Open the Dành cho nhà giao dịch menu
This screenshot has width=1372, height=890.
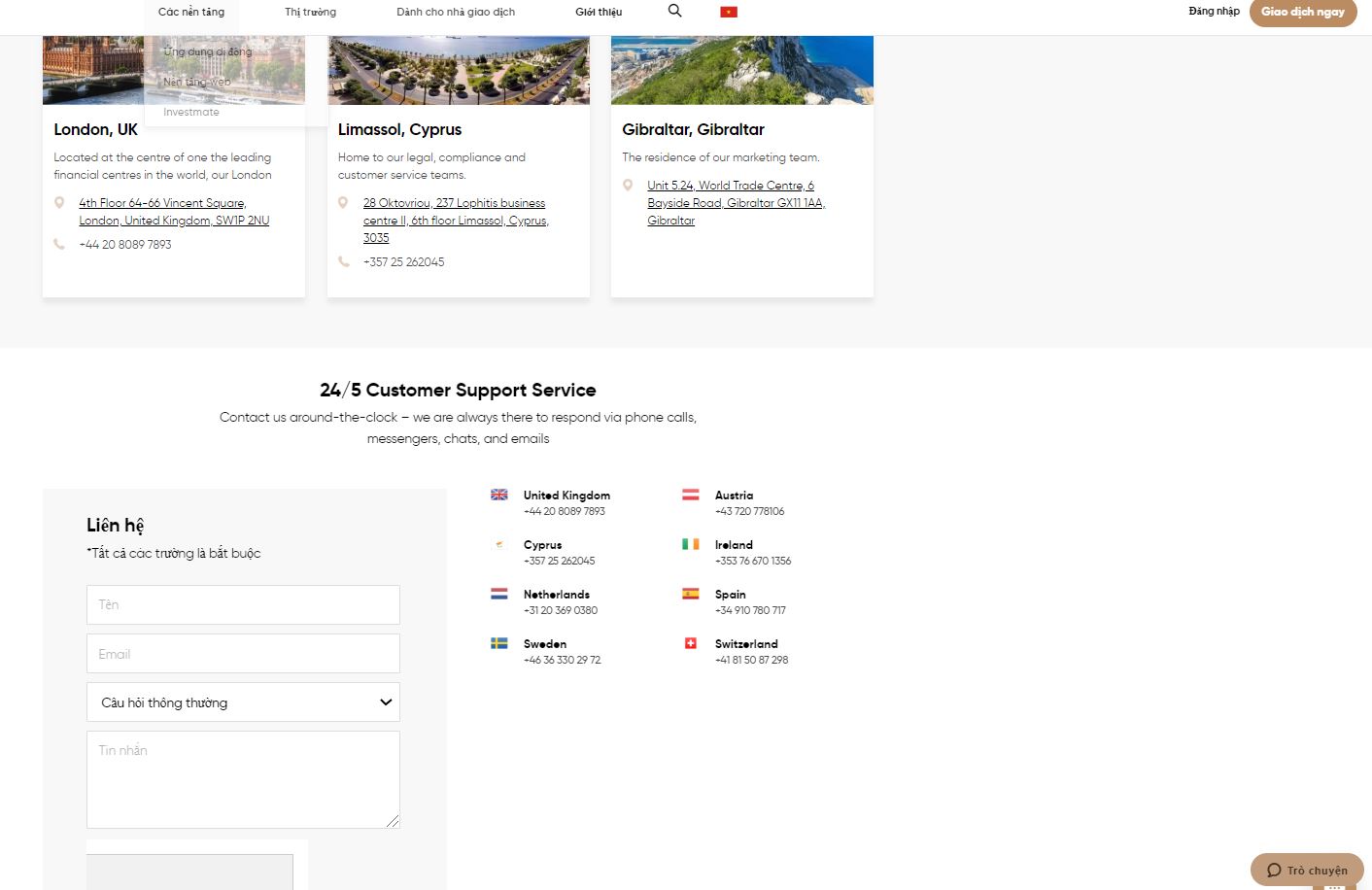coord(456,12)
